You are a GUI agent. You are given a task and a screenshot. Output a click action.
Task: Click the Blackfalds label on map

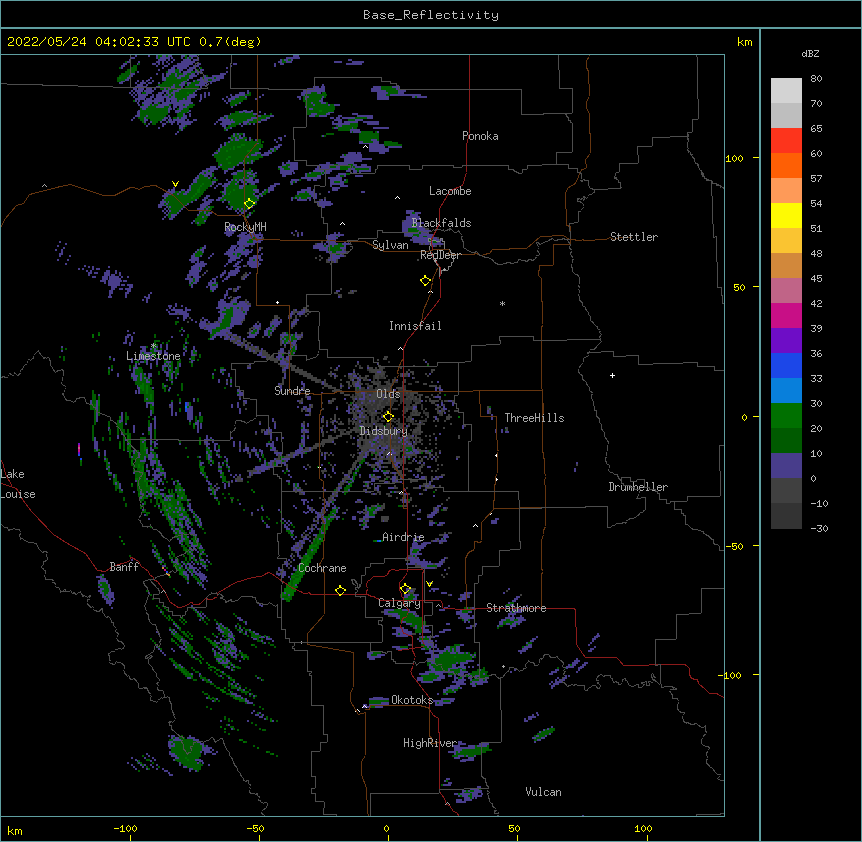pos(441,223)
